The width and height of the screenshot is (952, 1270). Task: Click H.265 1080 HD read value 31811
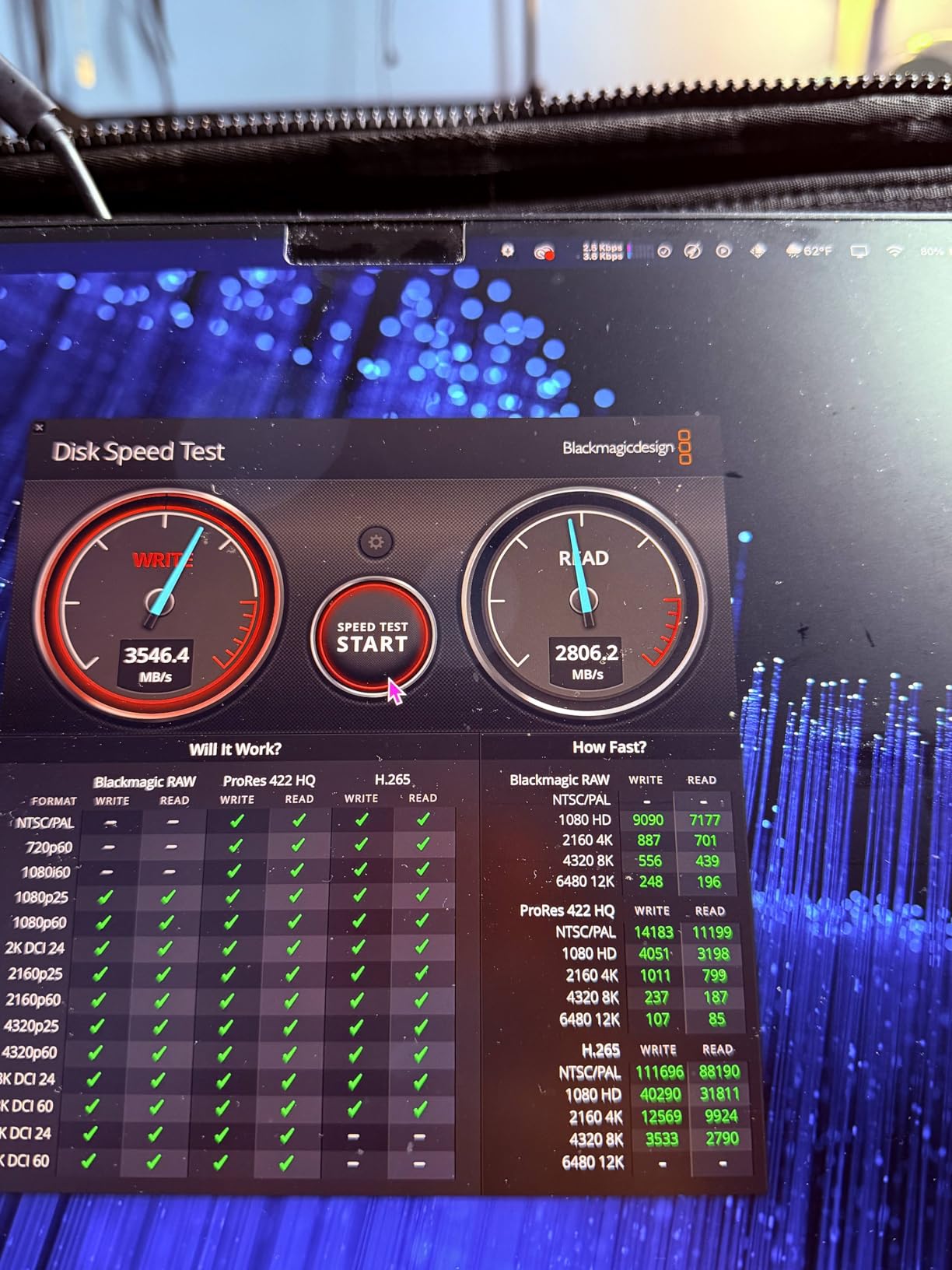click(719, 1094)
